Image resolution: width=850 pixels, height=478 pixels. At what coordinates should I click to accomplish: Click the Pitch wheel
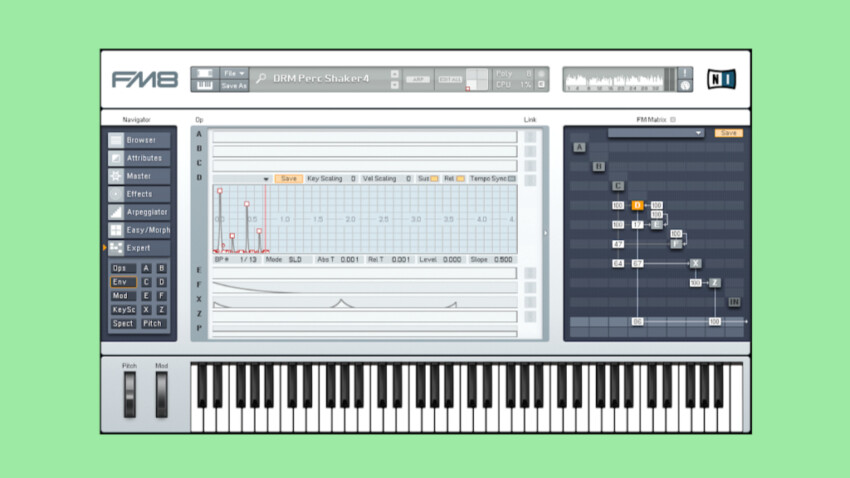click(130, 395)
